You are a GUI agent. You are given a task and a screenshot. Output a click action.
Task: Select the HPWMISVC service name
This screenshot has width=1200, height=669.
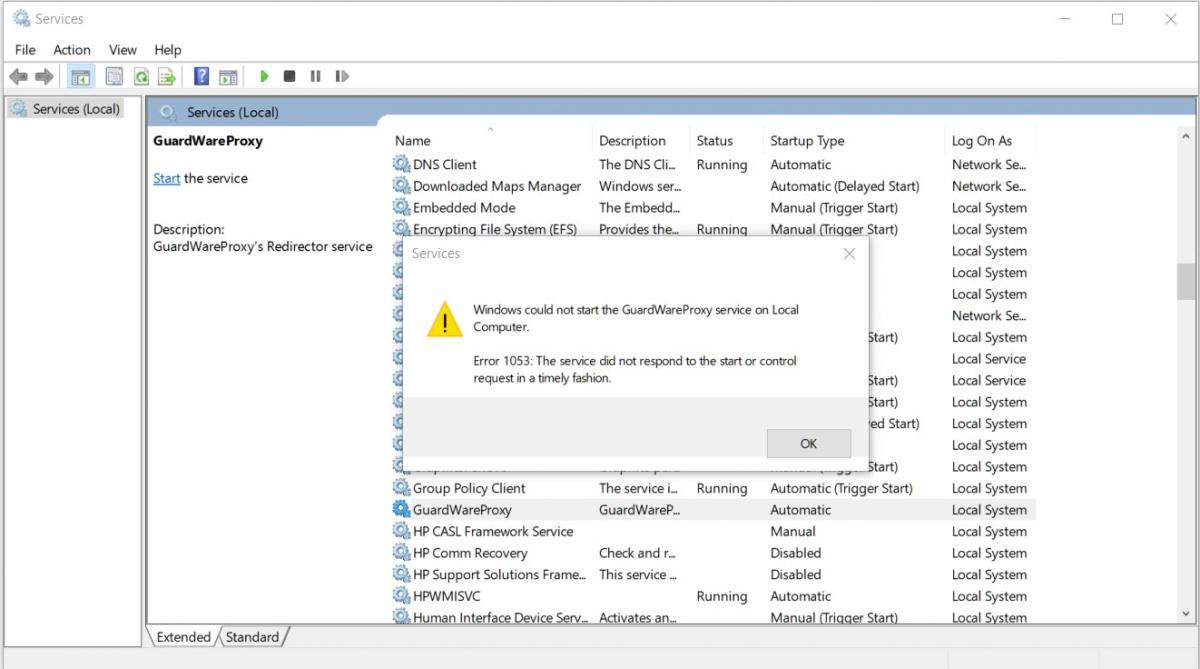[446, 596]
